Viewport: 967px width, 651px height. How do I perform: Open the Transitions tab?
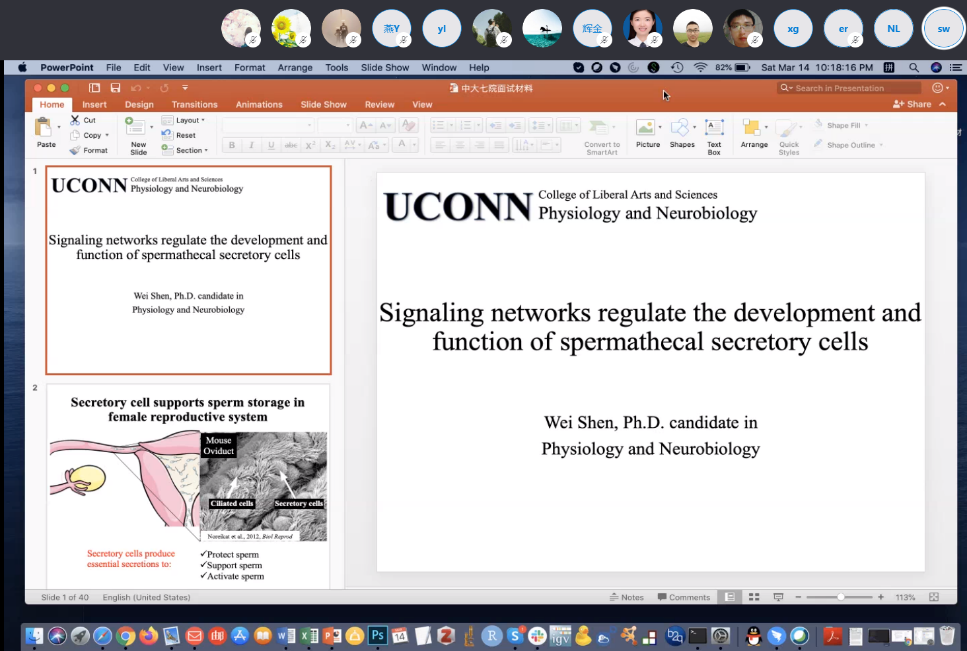[x=194, y=104]
